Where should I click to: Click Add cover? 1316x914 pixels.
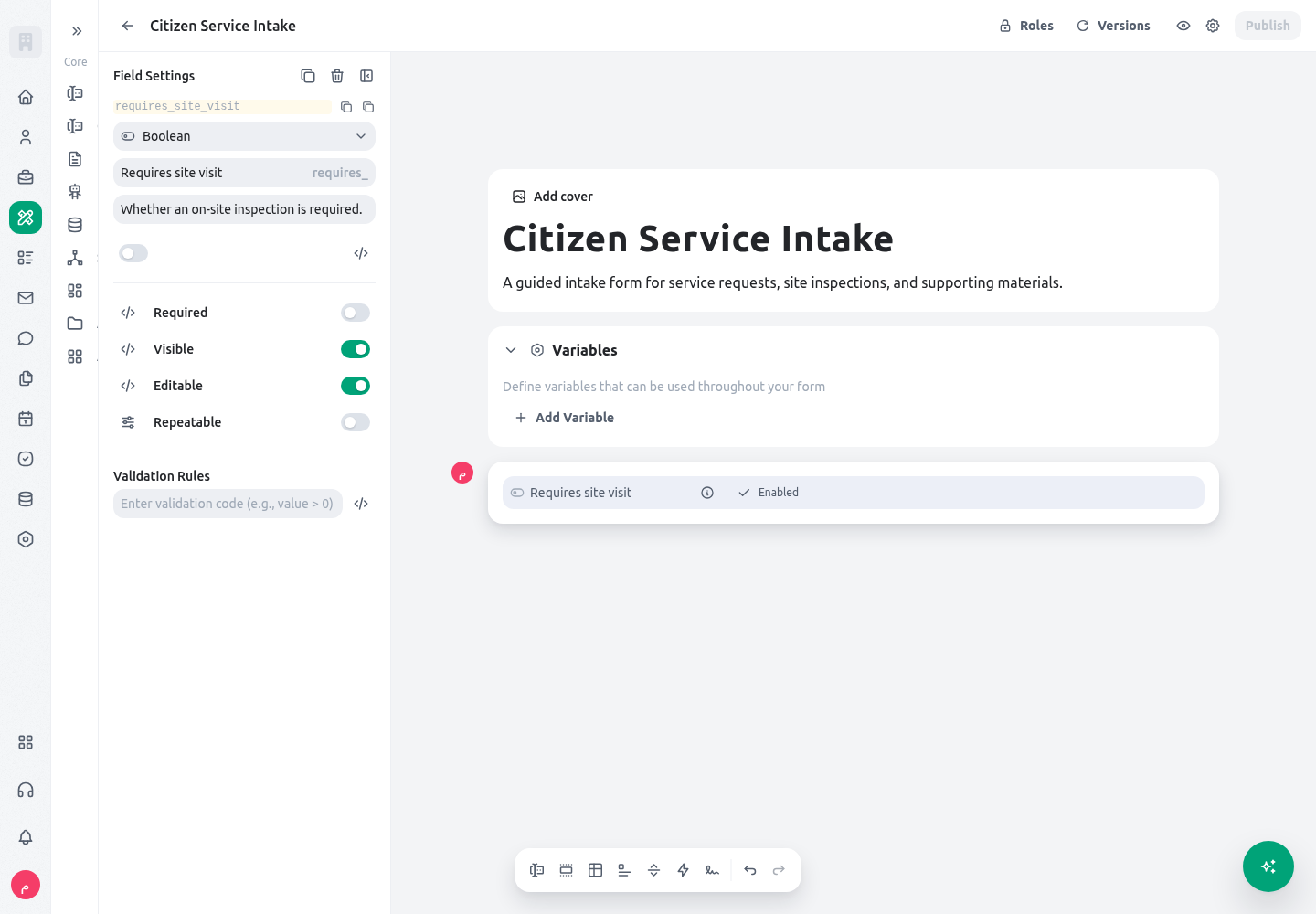553,197
